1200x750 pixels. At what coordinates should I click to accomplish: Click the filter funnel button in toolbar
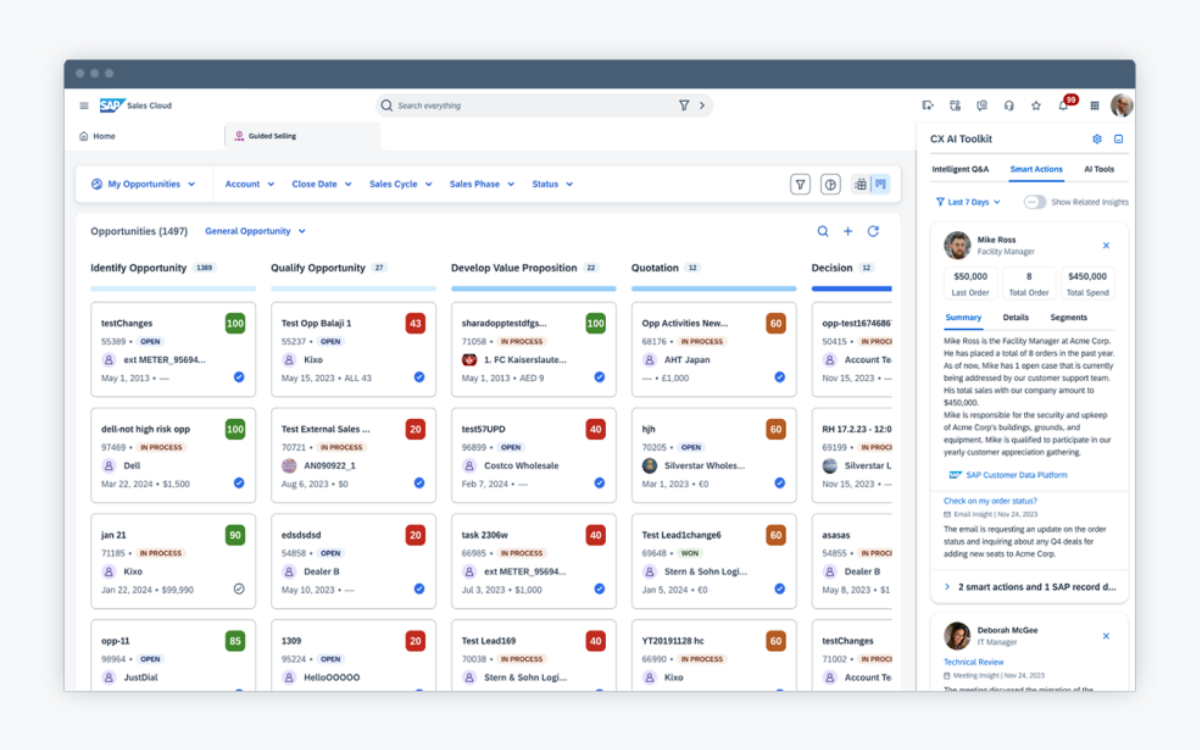click(x=800, y=184)
